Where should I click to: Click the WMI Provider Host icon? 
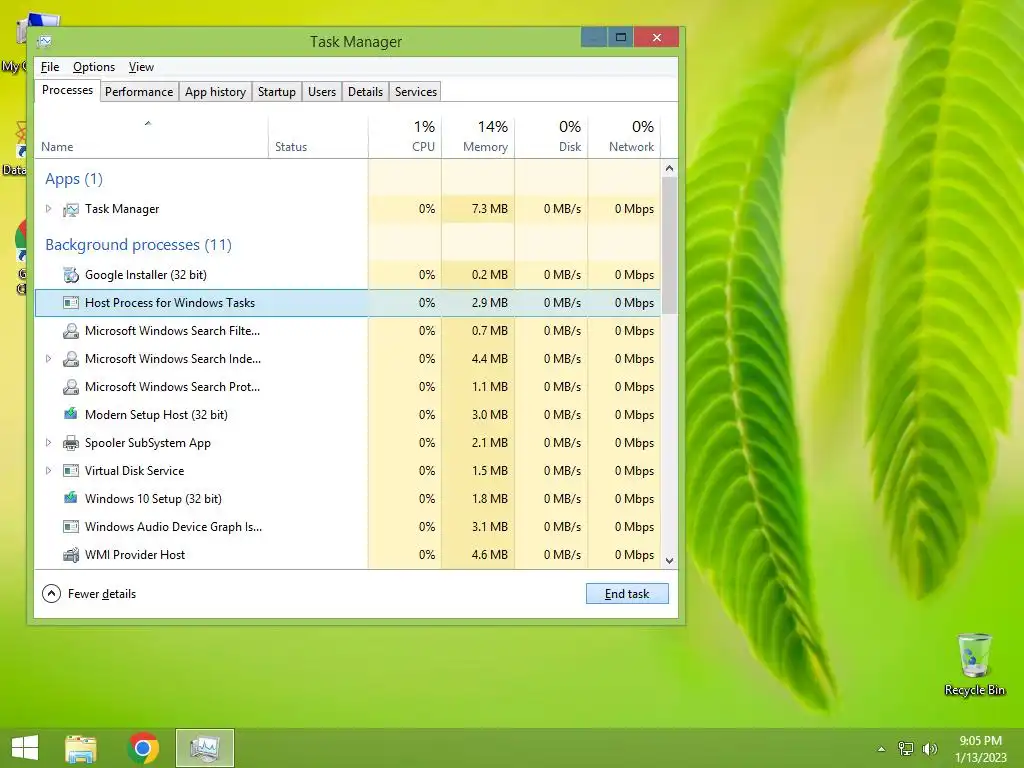point(71,555)
